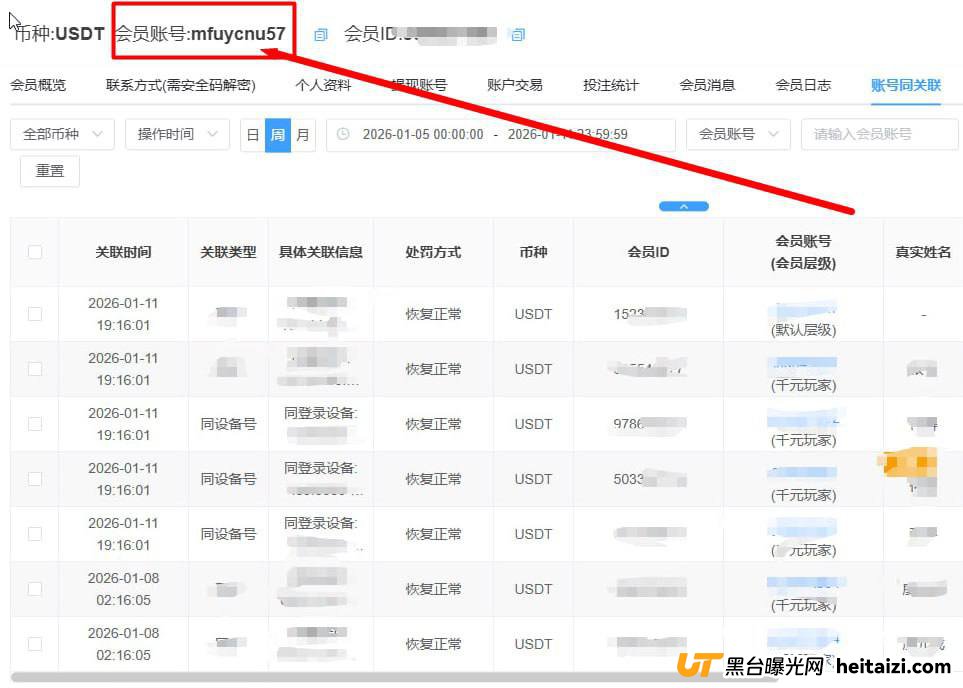The height and width of the screenshot is (688, 963).
Task: Switch to 联系方式(需安全码解密) tab
Action: pyautogui.click(x=181, y=85)
